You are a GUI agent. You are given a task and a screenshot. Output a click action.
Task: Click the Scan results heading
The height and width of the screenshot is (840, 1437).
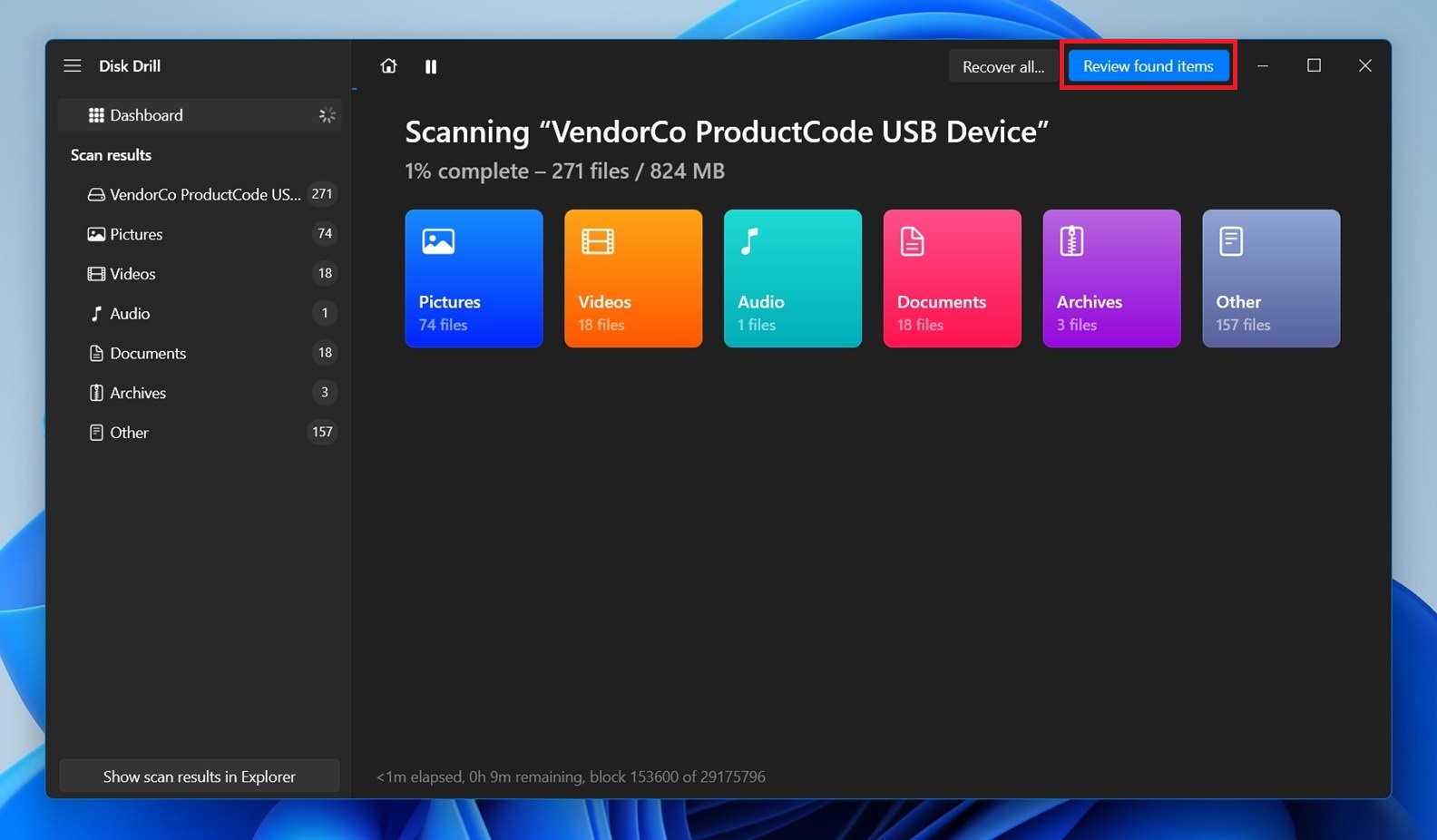click(x=112, y=155)
